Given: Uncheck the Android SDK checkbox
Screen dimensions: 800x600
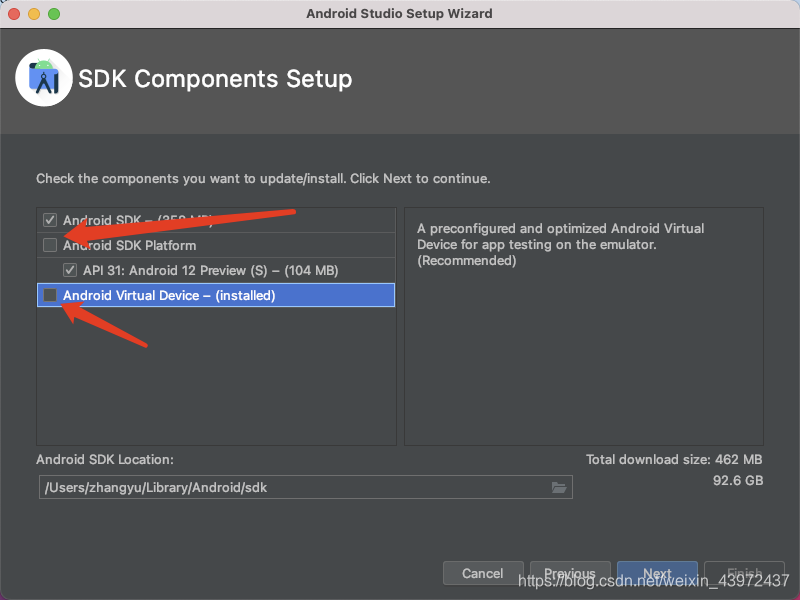Looking at the screenshot, I should point(50,220).
